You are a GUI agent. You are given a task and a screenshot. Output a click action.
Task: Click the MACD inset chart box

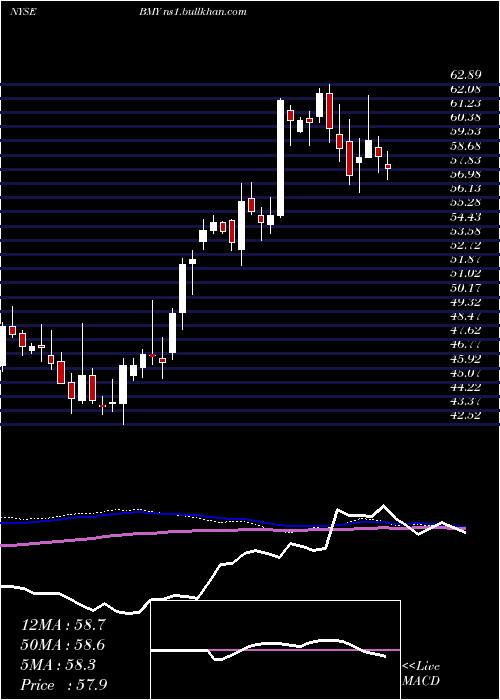click(x=276, y=650)
